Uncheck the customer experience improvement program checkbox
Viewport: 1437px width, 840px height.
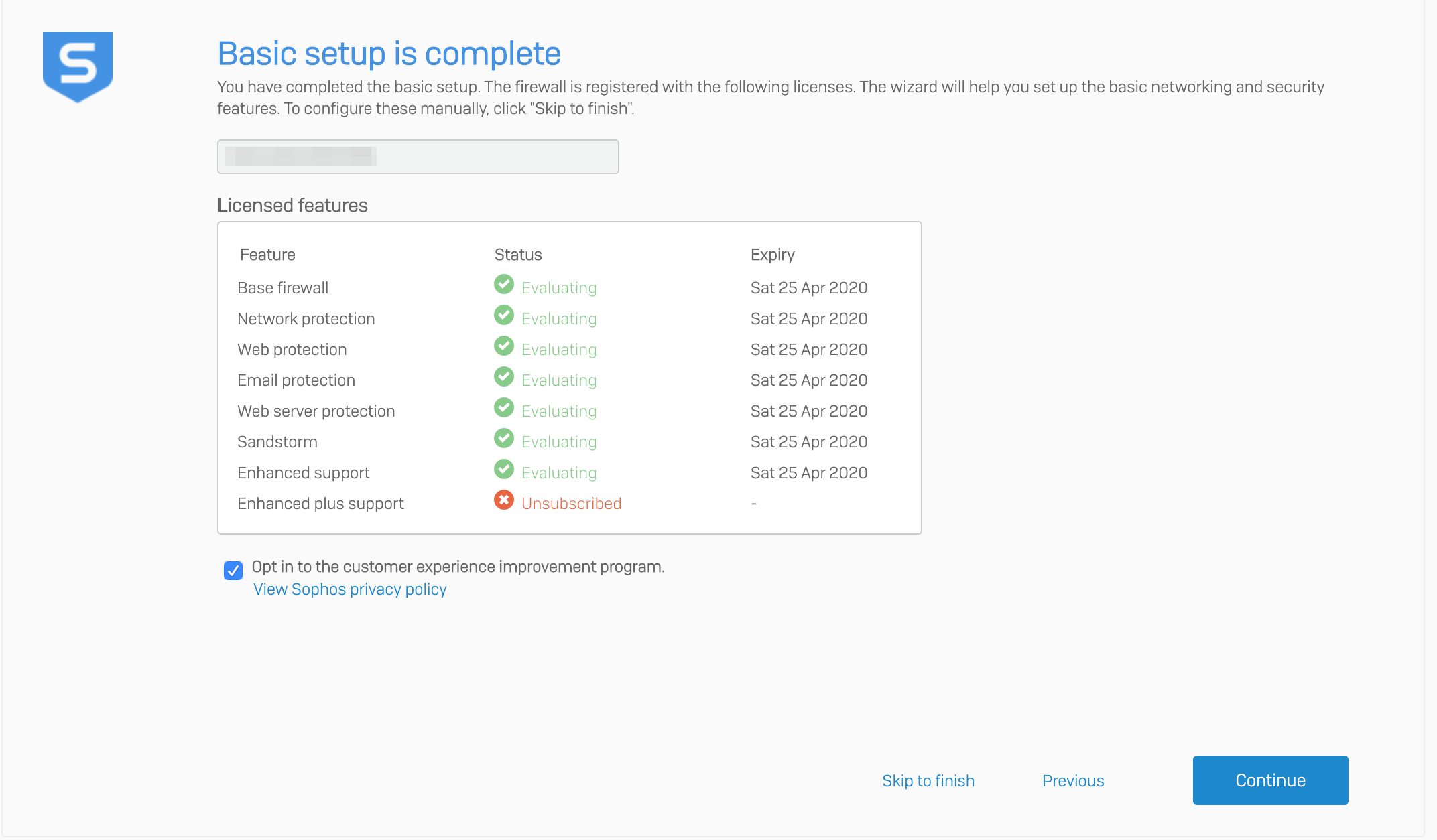[233, 571]
